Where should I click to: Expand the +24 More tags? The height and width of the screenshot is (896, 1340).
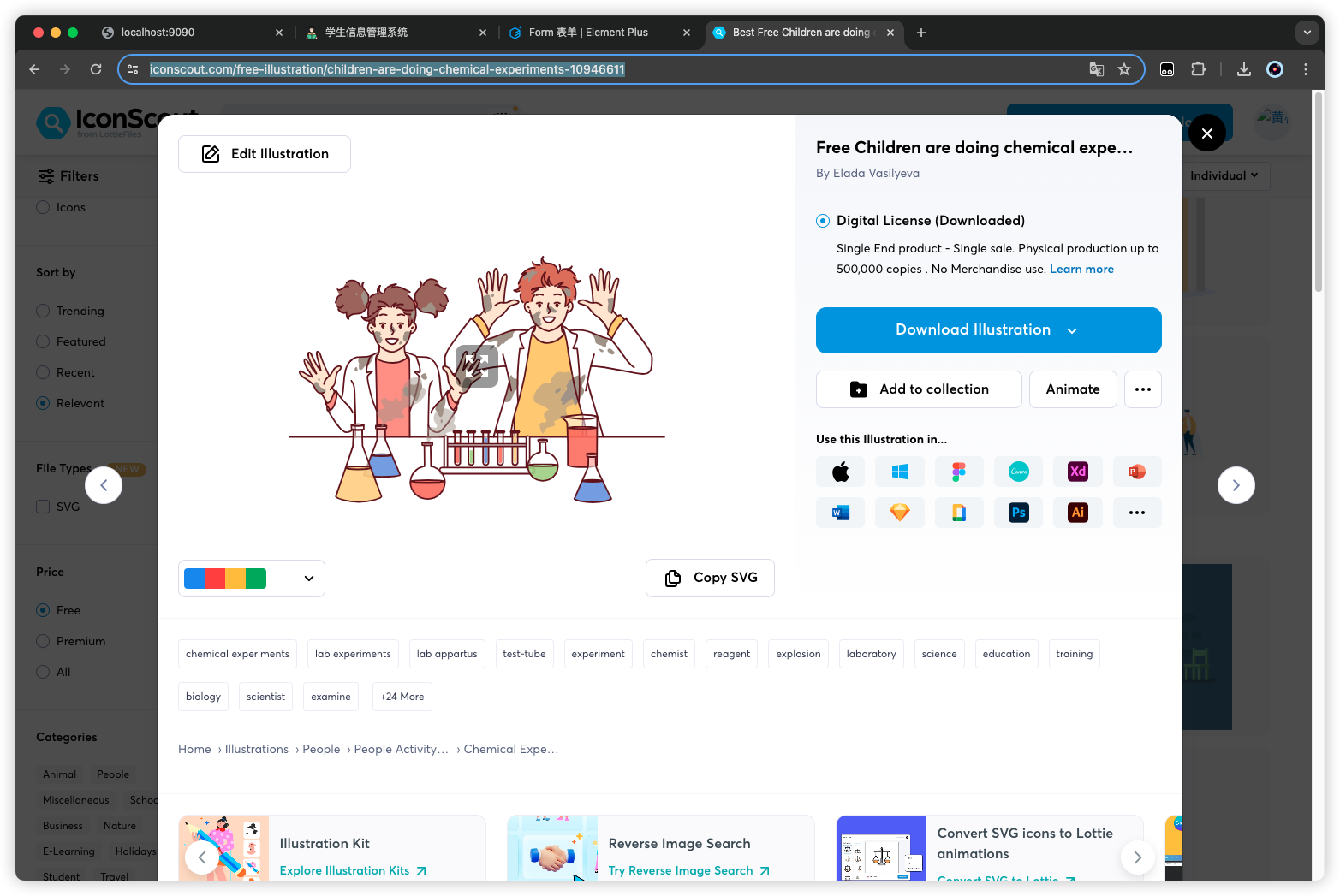(x=402, y=697)
